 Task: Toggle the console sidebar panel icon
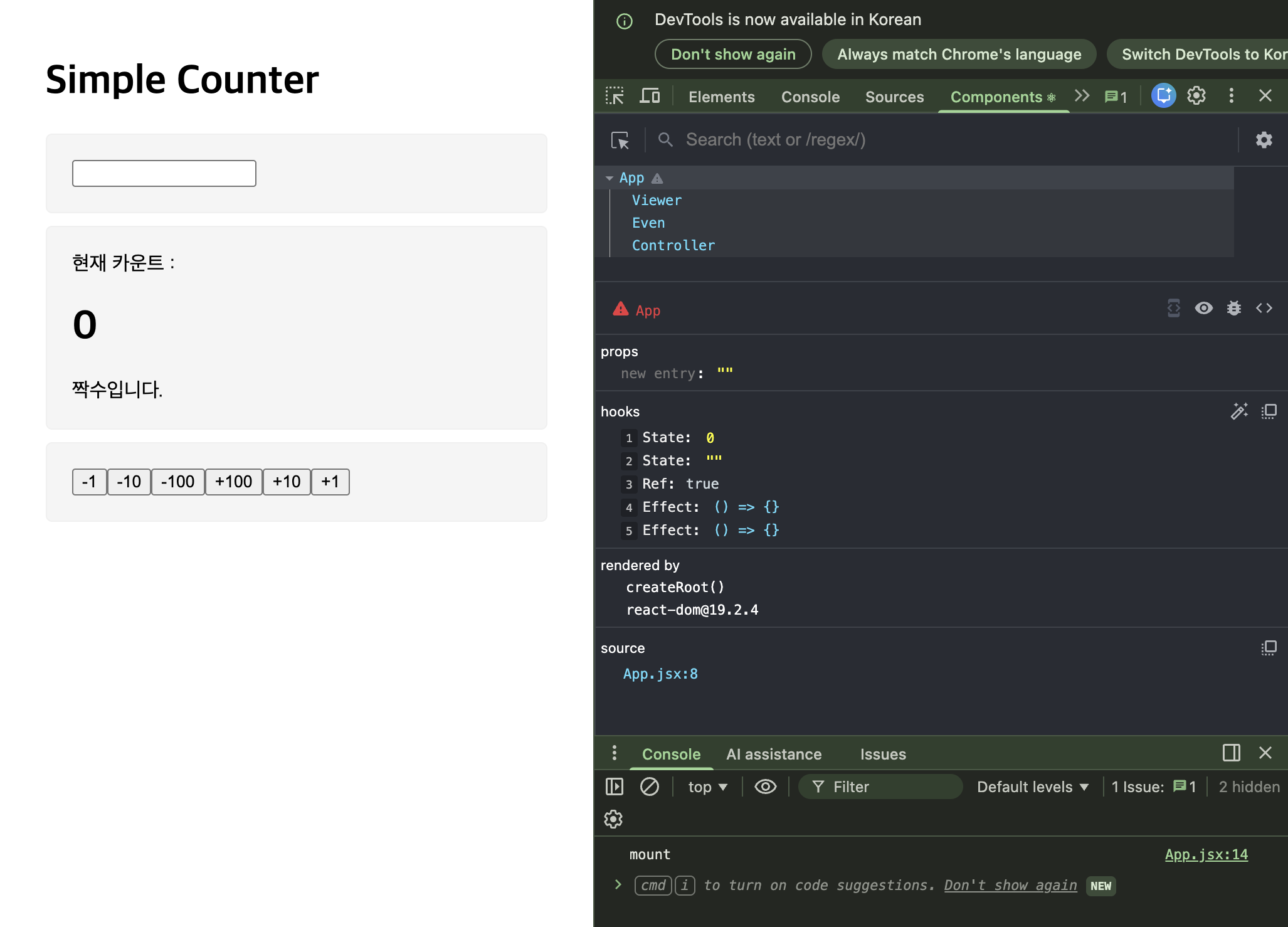[615, 787]
